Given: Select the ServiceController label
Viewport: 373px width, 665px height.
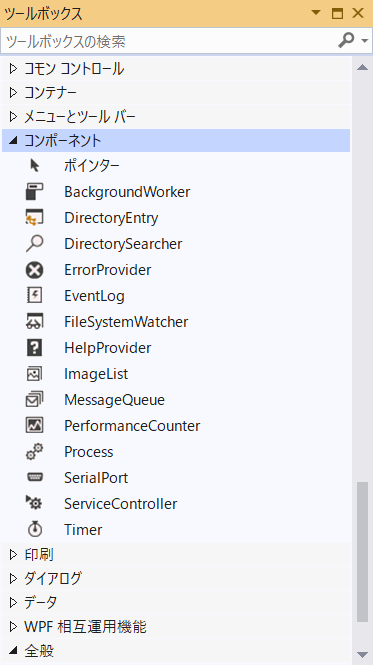Looking at the screenshot, I should [x=121, y=504].
